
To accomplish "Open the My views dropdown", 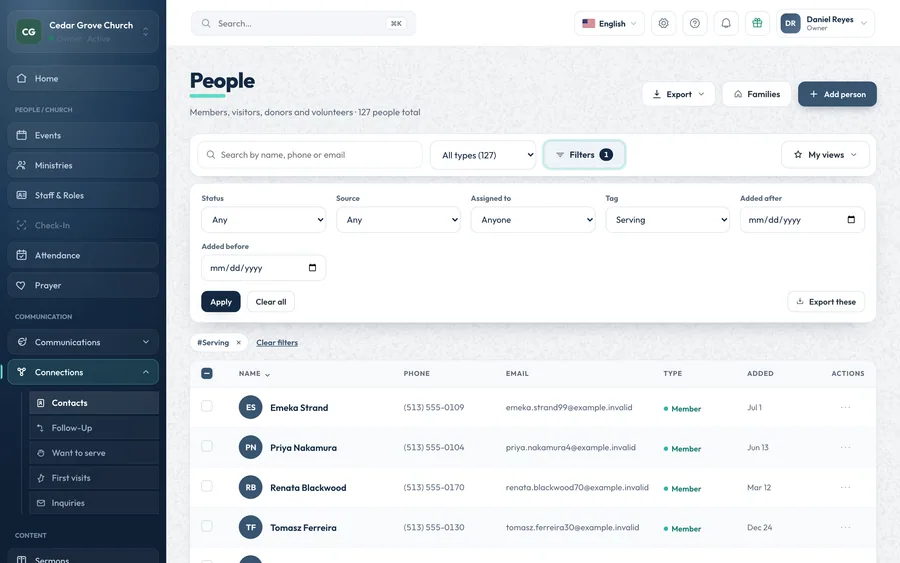I will 825,155.
